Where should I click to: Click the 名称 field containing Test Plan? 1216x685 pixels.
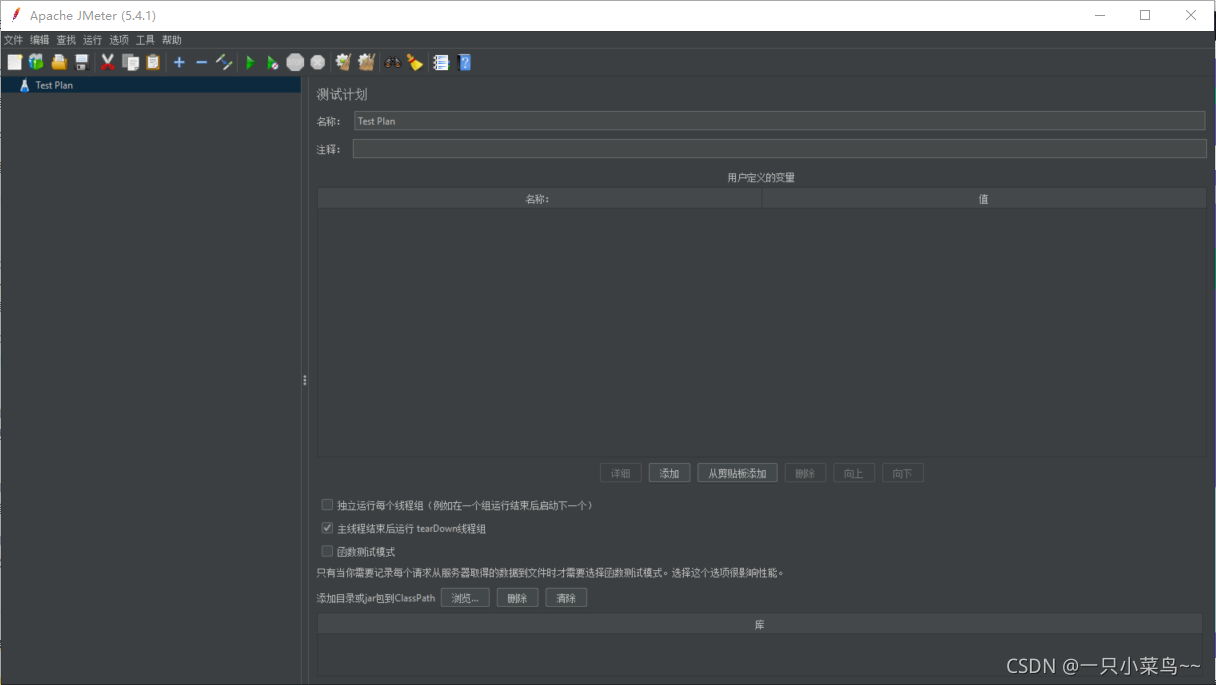coord(780,121)
